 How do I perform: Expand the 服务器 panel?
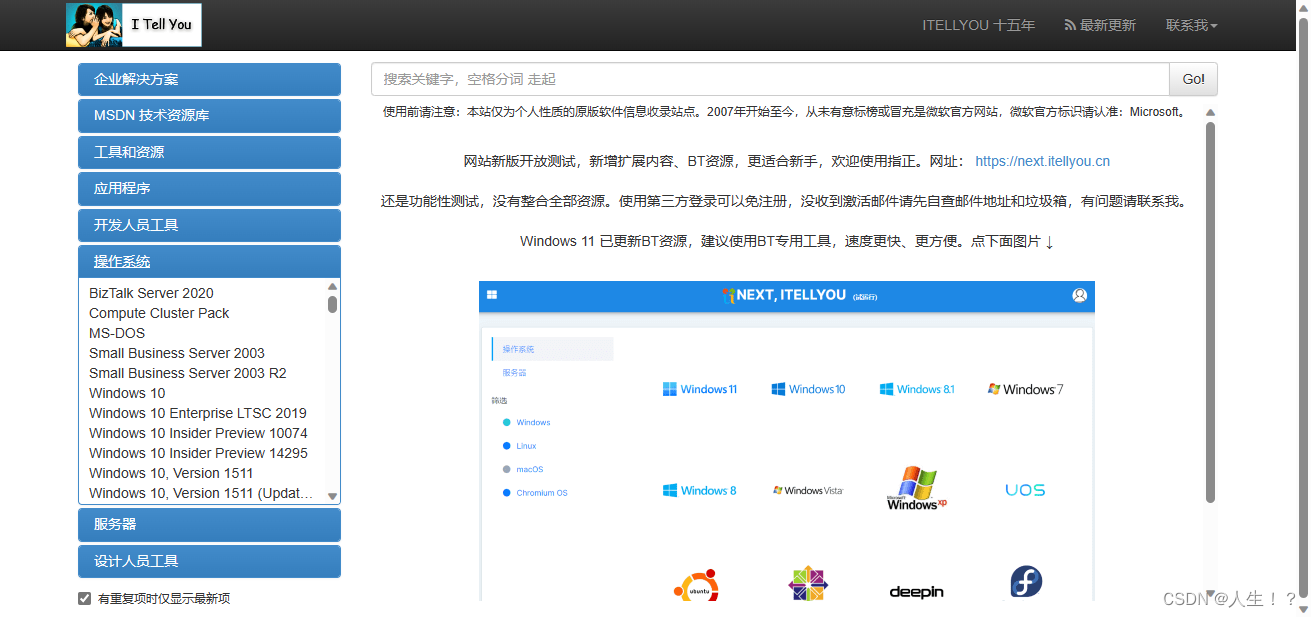tap(209, 524)
